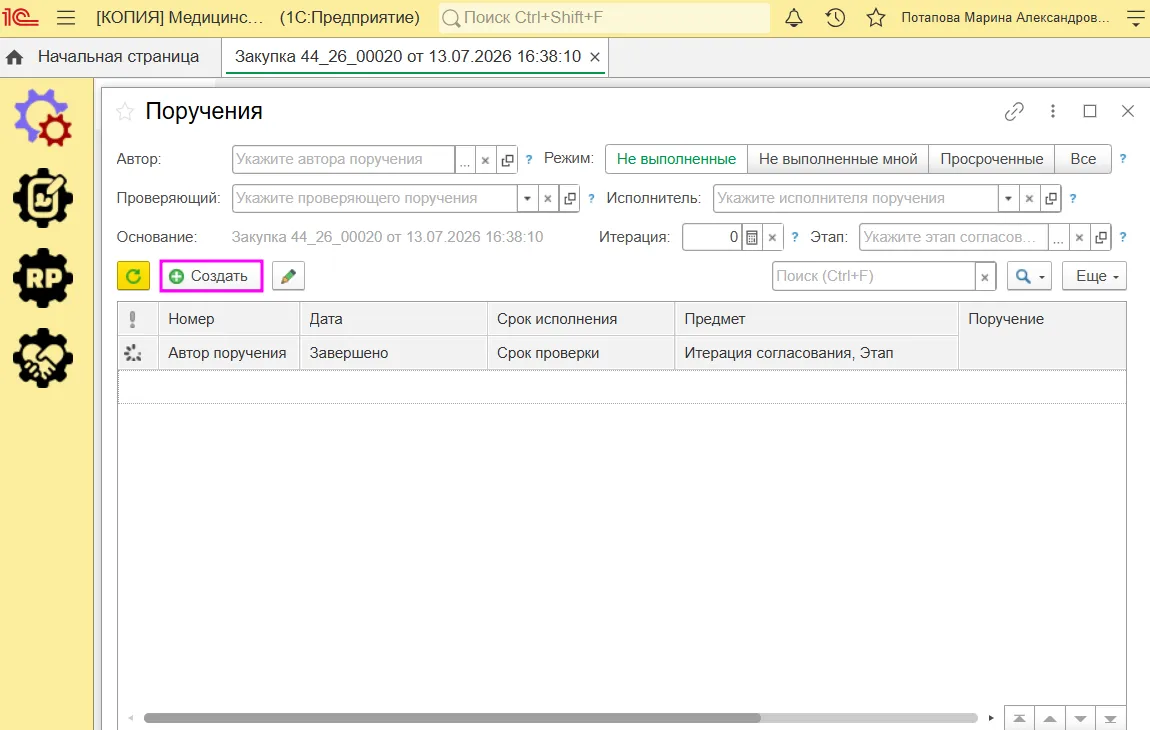Open settings lines icon beside the user name
The width and height of the screenshot is (1150, 730).
pyautogui.click(x=1135, y=18)
